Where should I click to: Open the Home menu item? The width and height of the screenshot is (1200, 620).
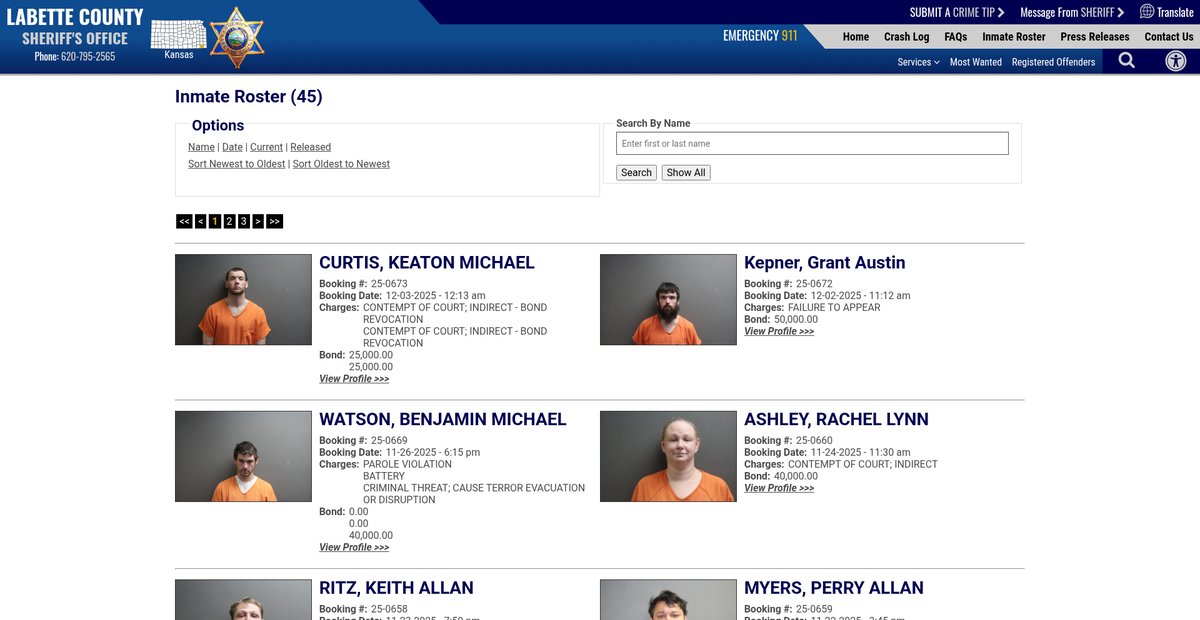tap(856, 37)
